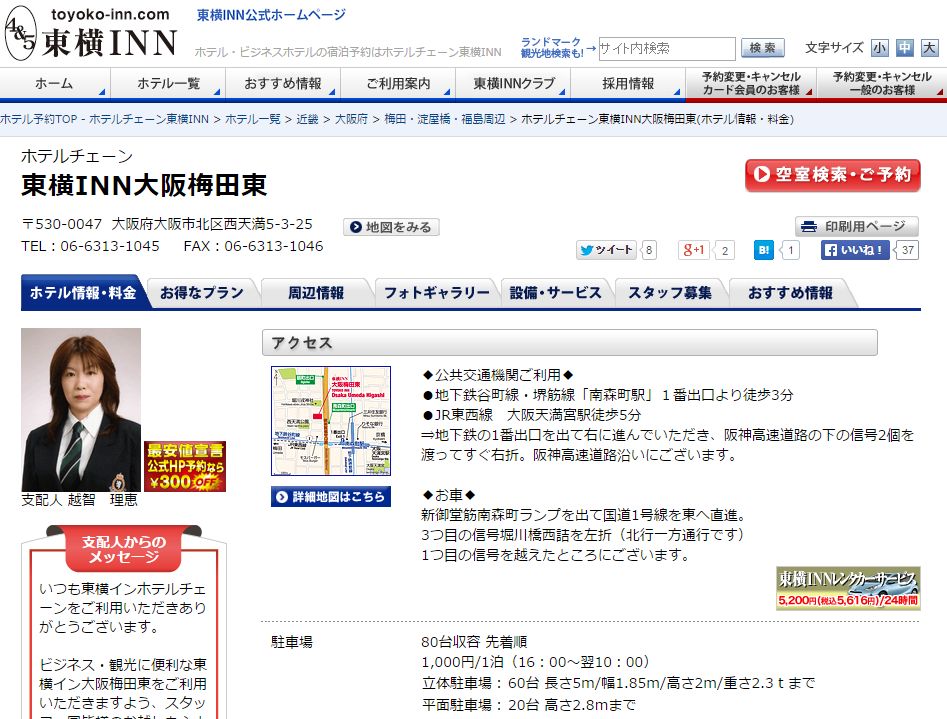Click the Twitter share count 8
This screenshot has width=947, height=719.
point(649,250)
